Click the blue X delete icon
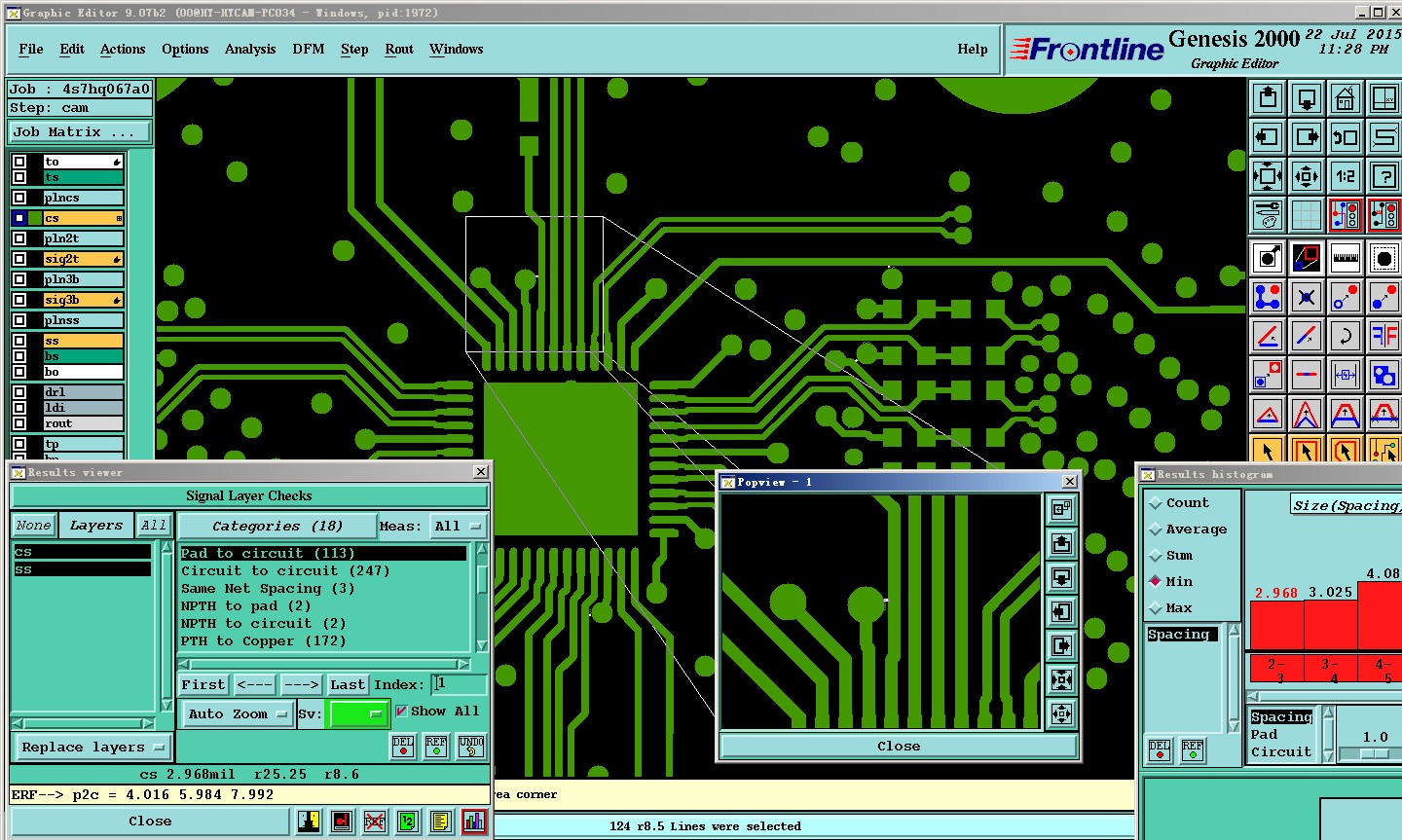1402x840 pixels. [1307, 297]
